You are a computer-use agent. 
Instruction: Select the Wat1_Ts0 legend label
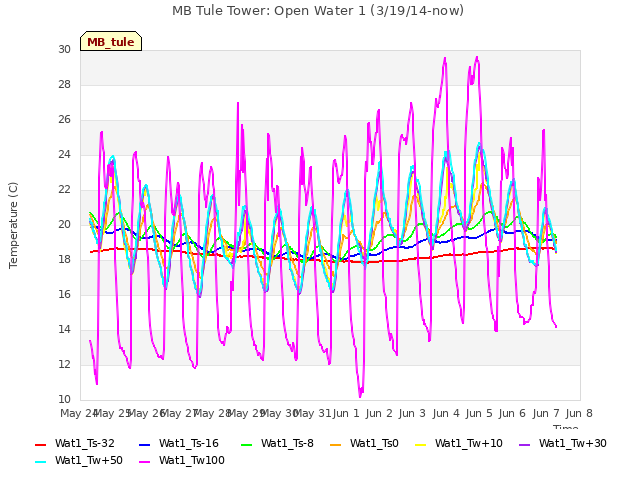374,443
